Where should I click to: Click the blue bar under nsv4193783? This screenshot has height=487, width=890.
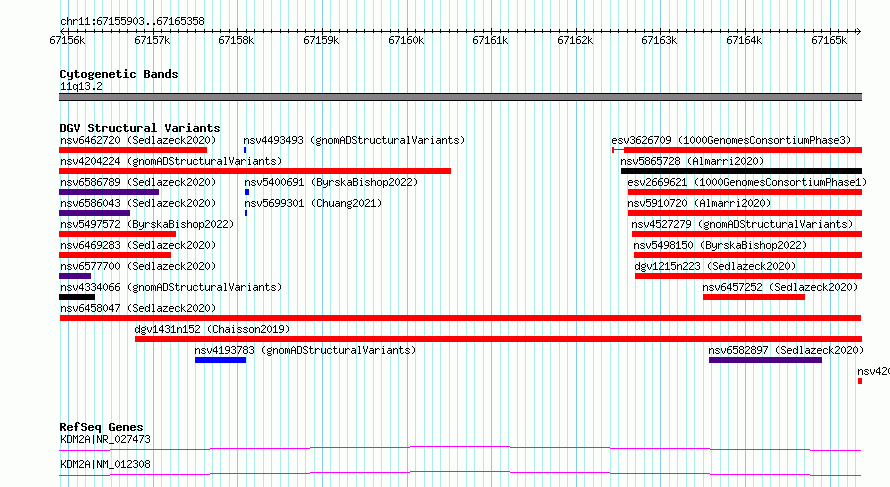click(x=220, y=360)
